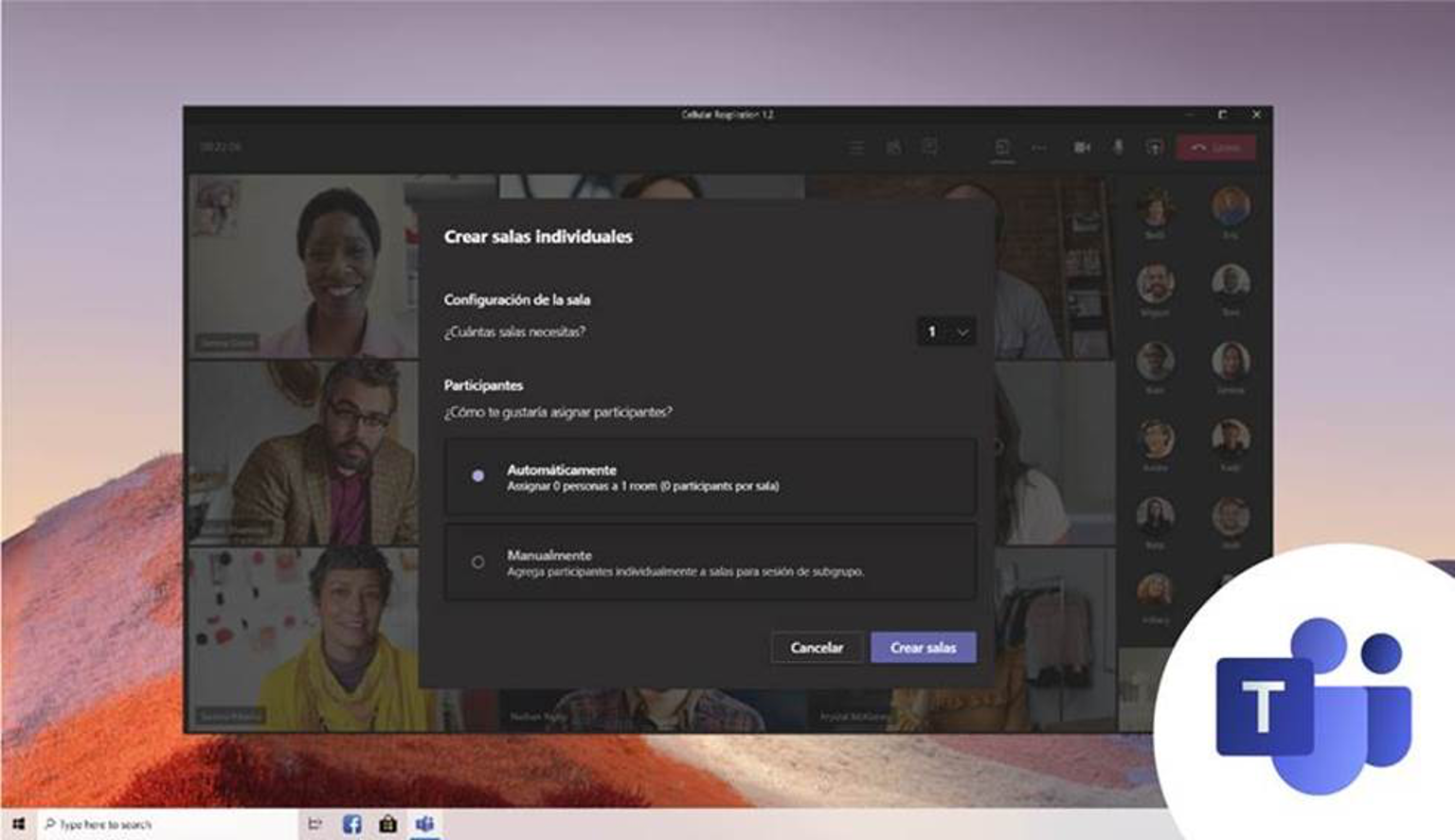Image resolution: width=1456 pixels, height=840 pixels.
Task: Open the room count dropdown showing 1
Action: coord(946,331)
